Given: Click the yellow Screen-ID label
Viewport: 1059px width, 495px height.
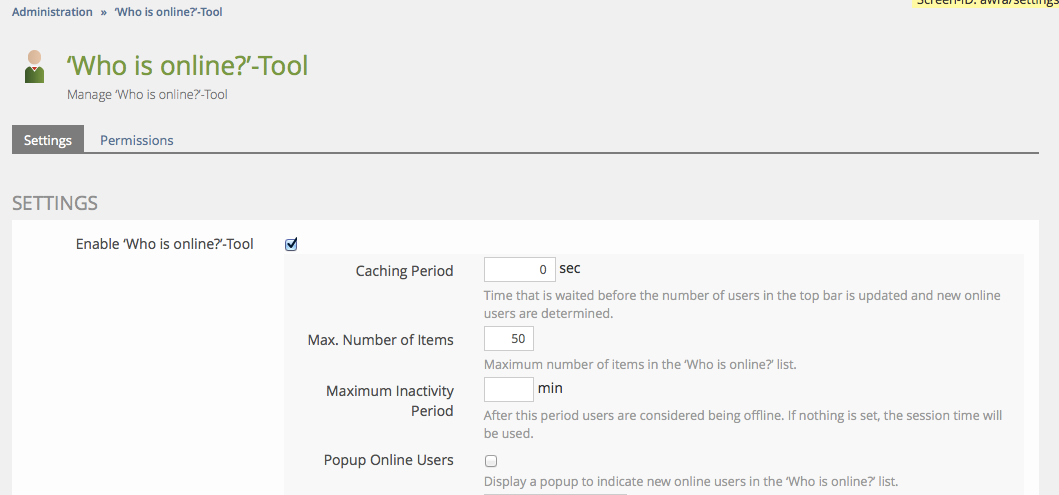Looking at the screenshot, I should (985, 3).
